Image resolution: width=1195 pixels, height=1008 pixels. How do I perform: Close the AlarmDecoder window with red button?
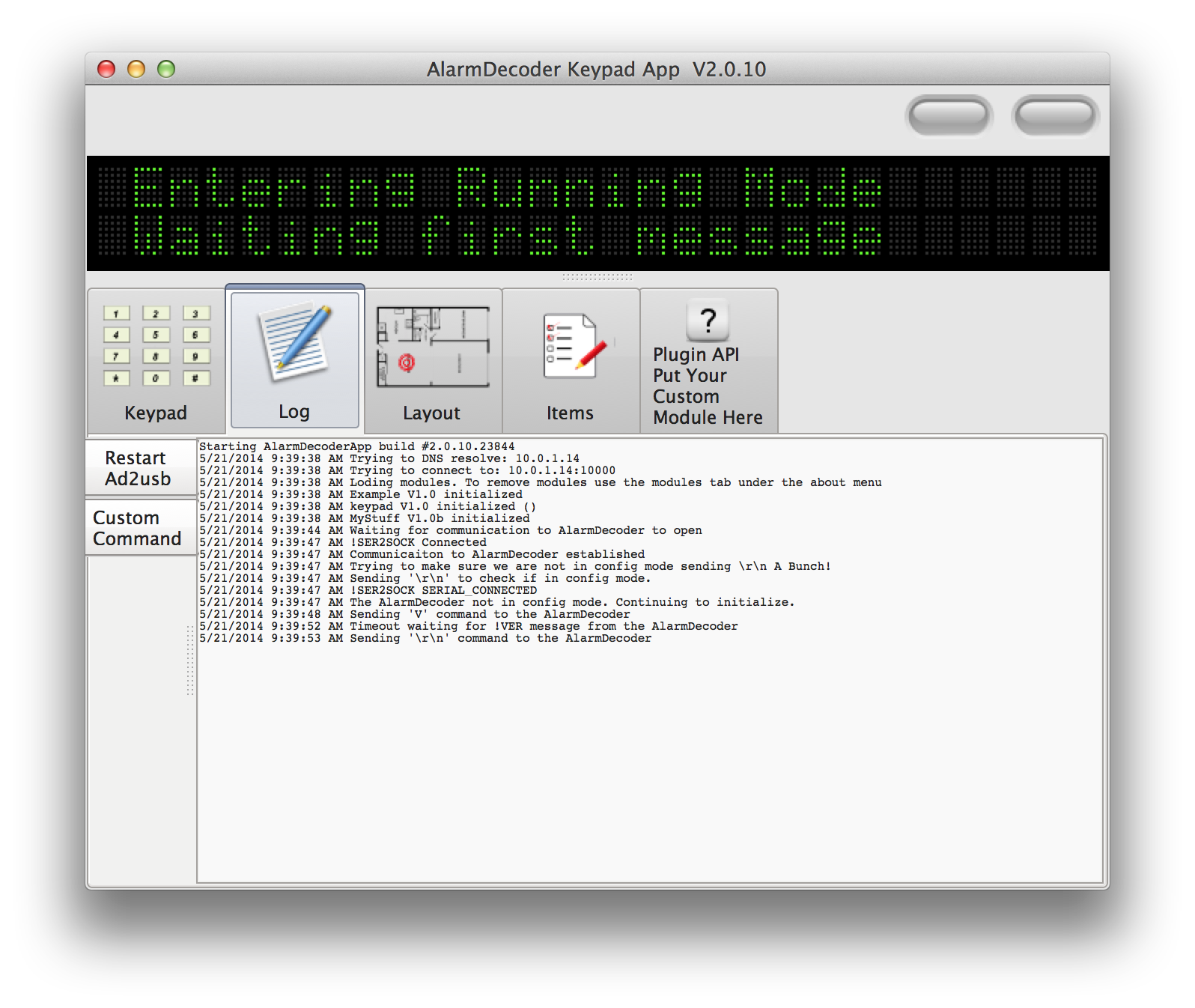pyautogui.click(x=106, y=69)
